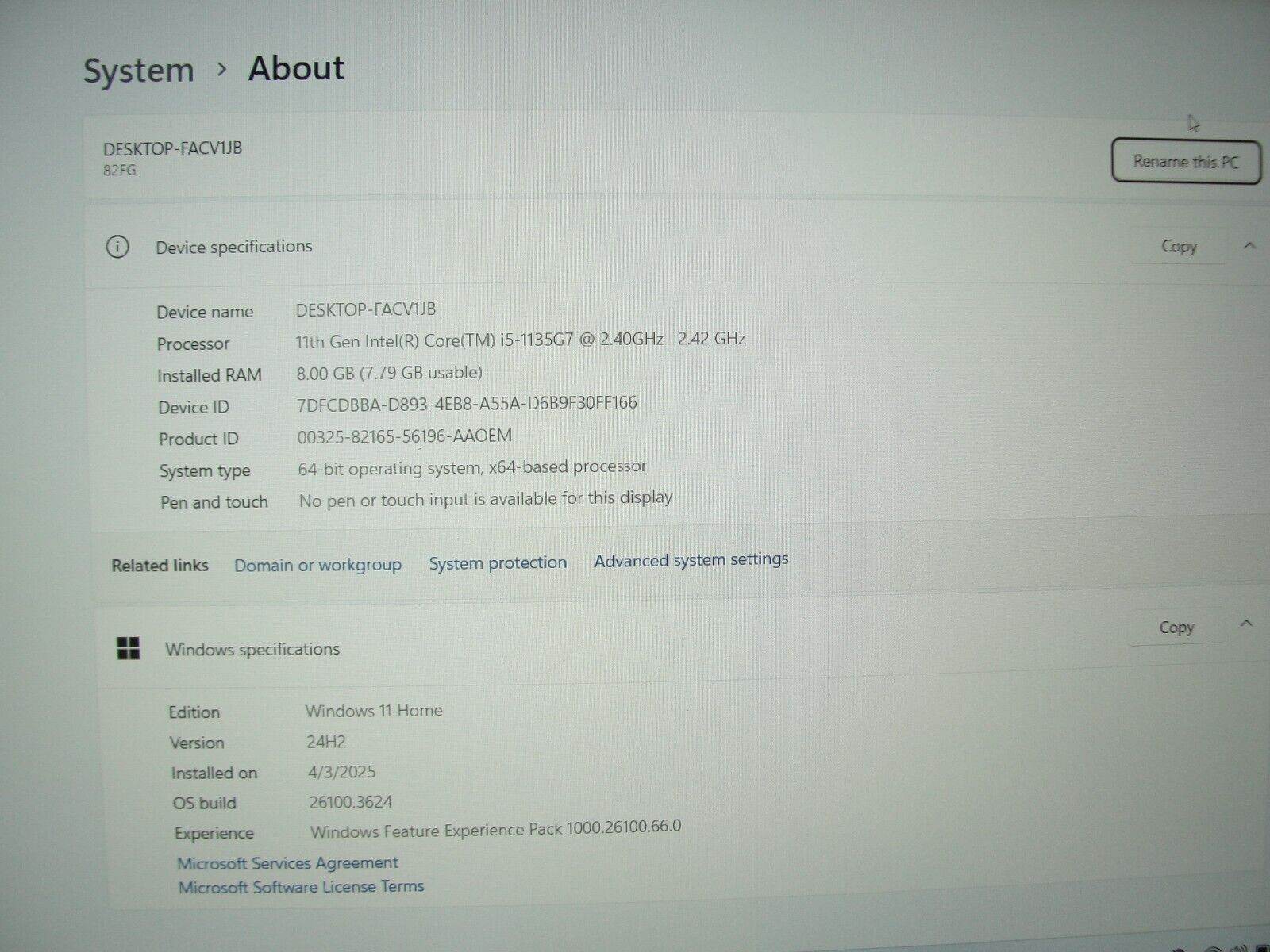This screenshot has width=1270, height=952.
Task: Open the Microsoft Services Agreement
Action: coord(289,862)
